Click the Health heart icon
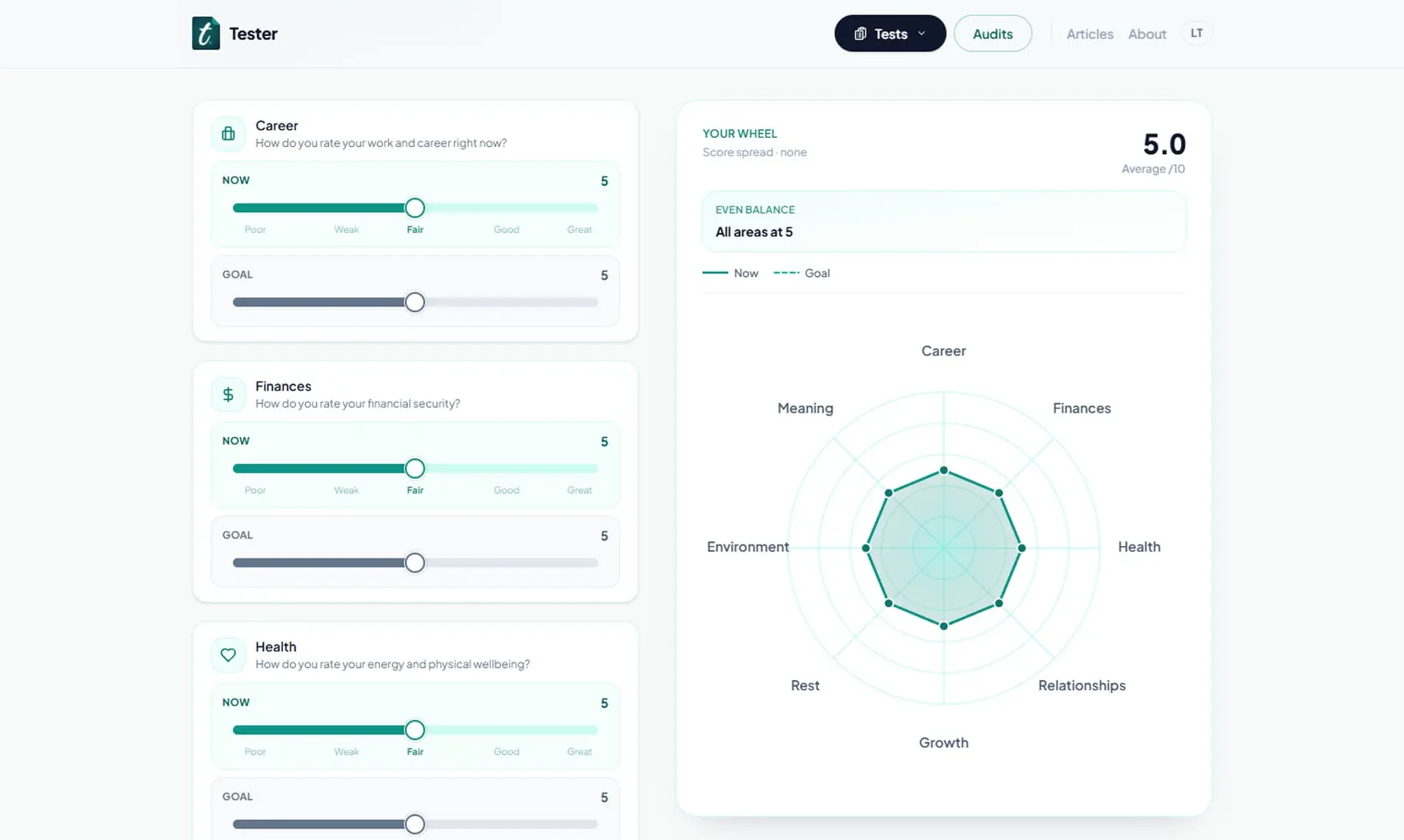 pos(228,654)
